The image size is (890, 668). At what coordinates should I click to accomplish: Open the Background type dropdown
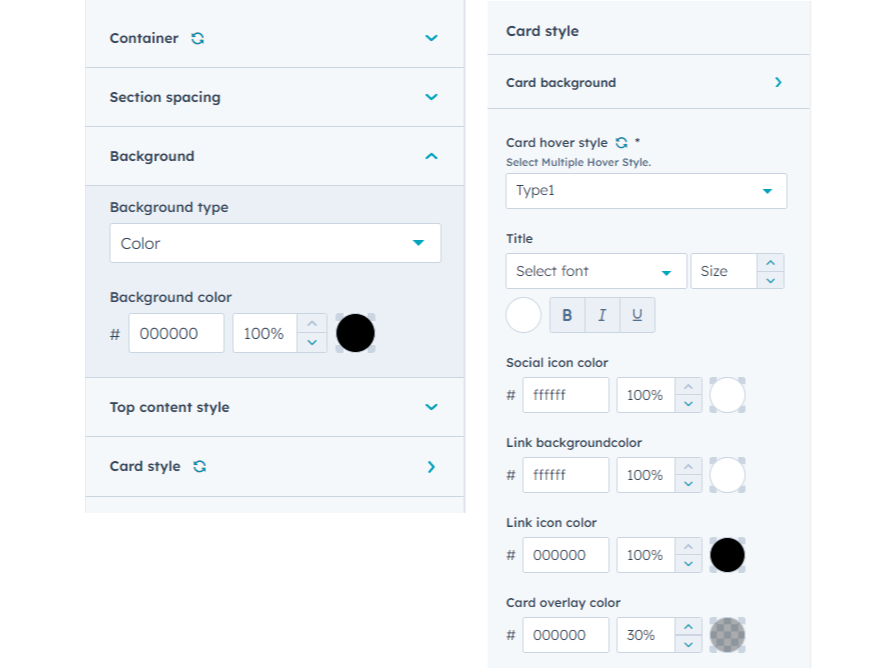coord(275,243)
